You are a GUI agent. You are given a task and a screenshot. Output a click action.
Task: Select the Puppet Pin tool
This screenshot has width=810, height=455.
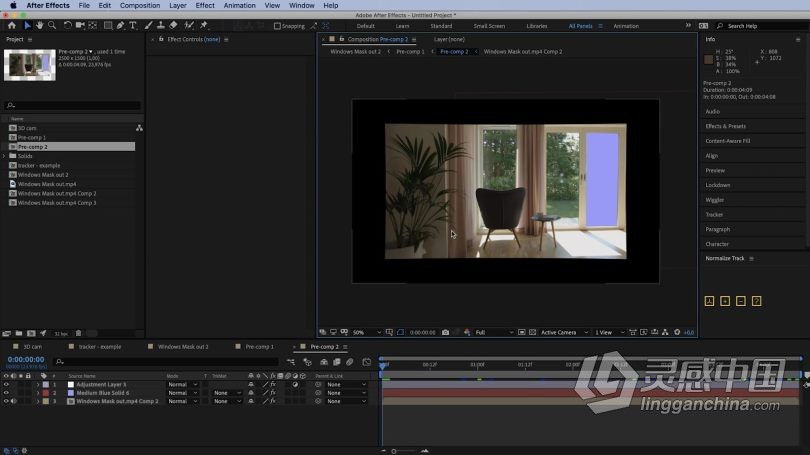pyautogui.click(x=204, y=25)
